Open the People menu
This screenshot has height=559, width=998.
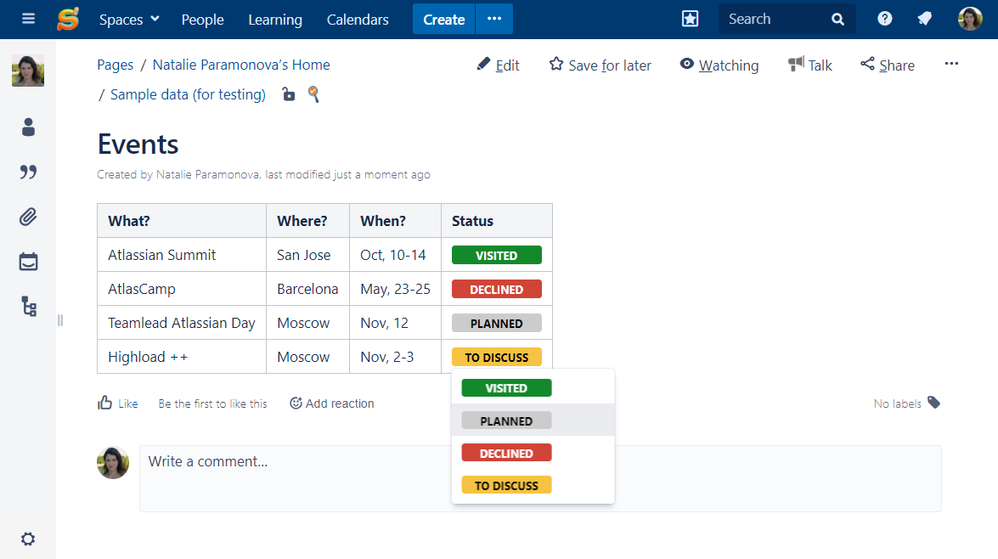click(x=202, y=20)
